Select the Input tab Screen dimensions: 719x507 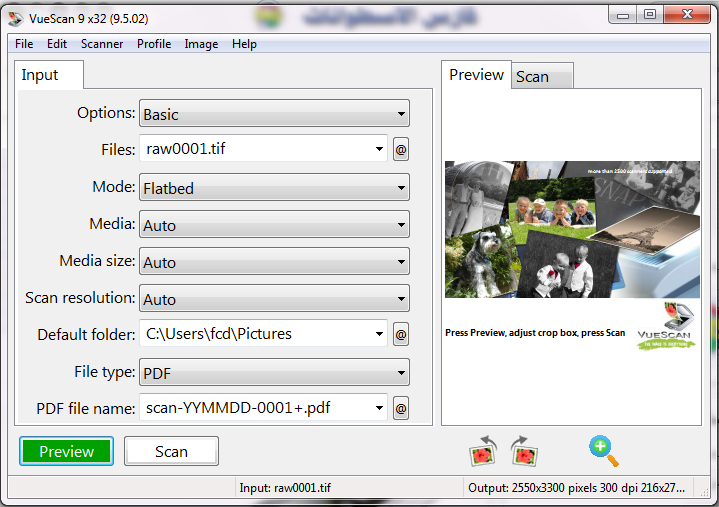tap(48, 75)
